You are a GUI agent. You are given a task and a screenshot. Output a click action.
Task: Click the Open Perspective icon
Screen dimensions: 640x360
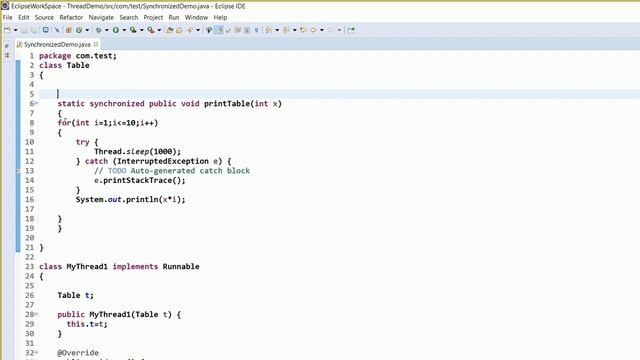351,30
